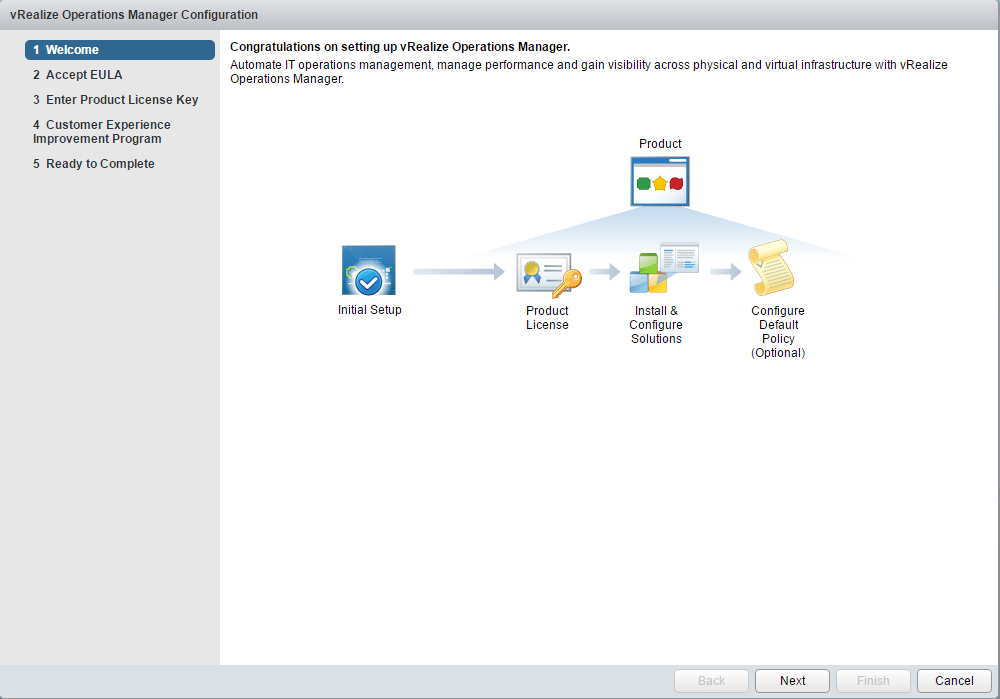Click the 'Product' label above diagram
Viewport: 1000px width, 699px height.
660,143
